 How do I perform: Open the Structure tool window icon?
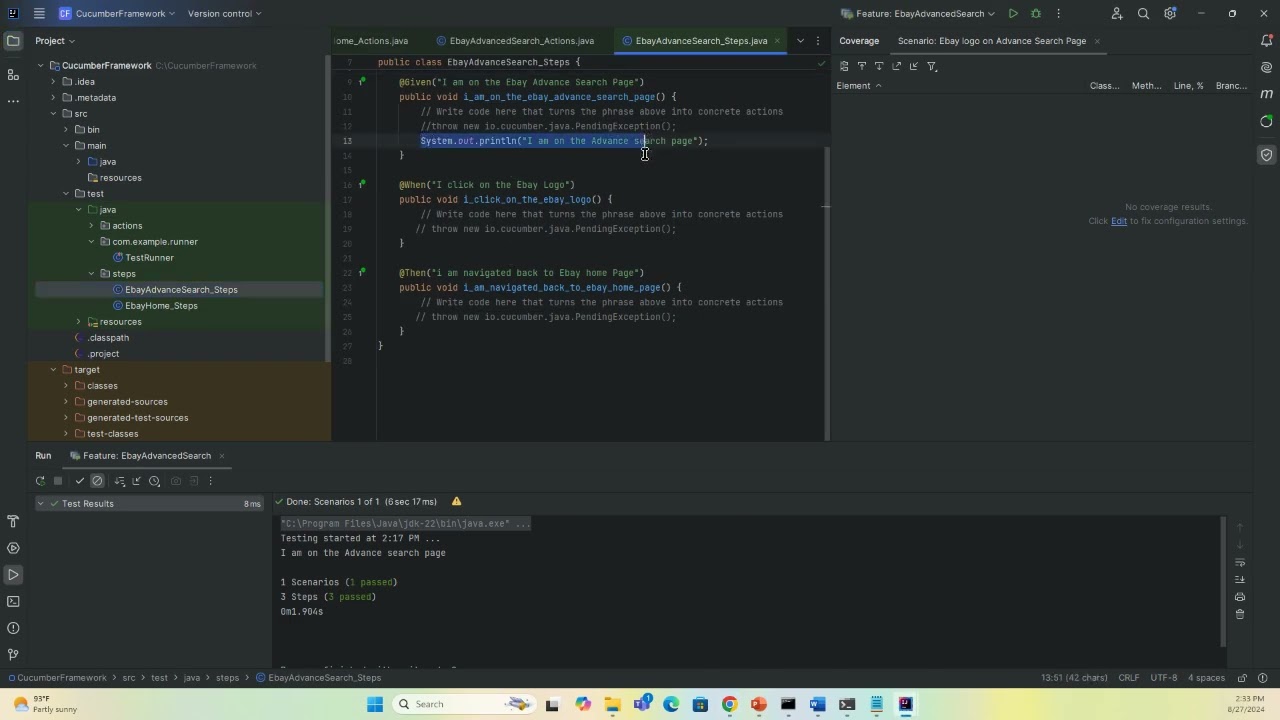click(13, 75)
